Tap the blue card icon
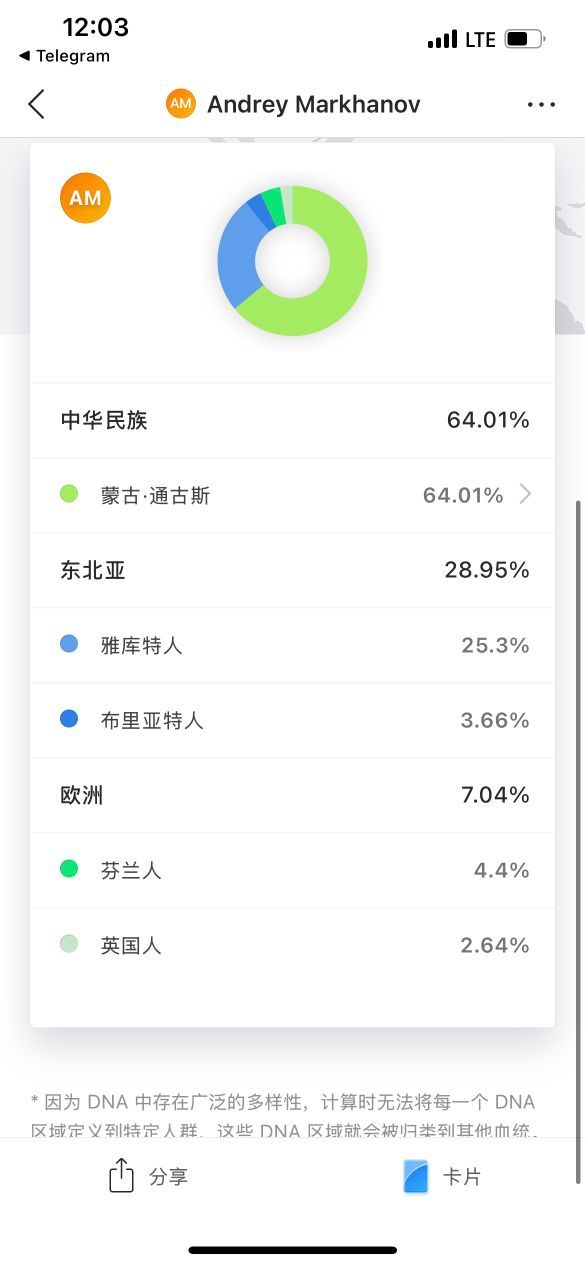This screenshot has width=585, height=1266. pyautogui.click(x=416, y=1176)
